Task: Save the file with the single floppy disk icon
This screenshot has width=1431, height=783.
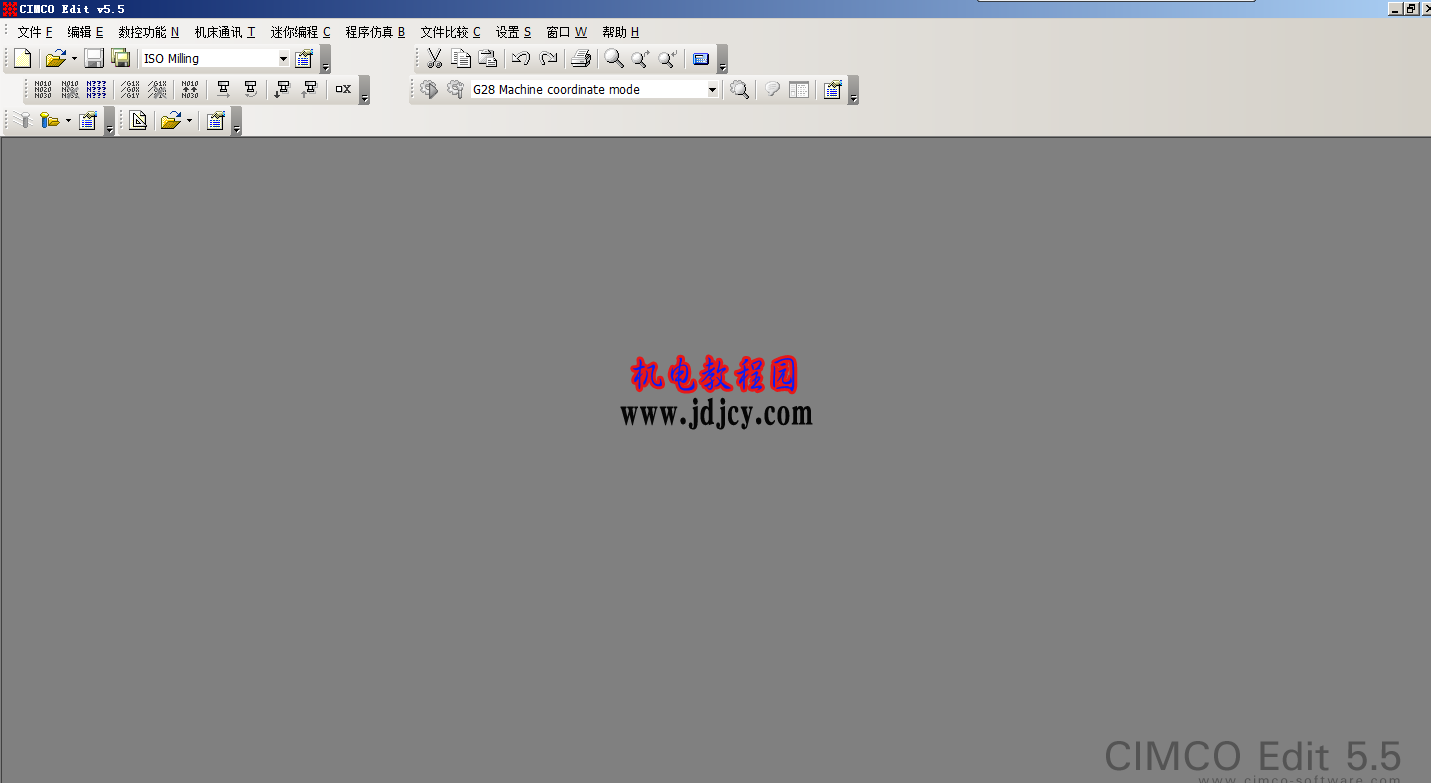Action: pyautogui.click(x=94, y=59)
